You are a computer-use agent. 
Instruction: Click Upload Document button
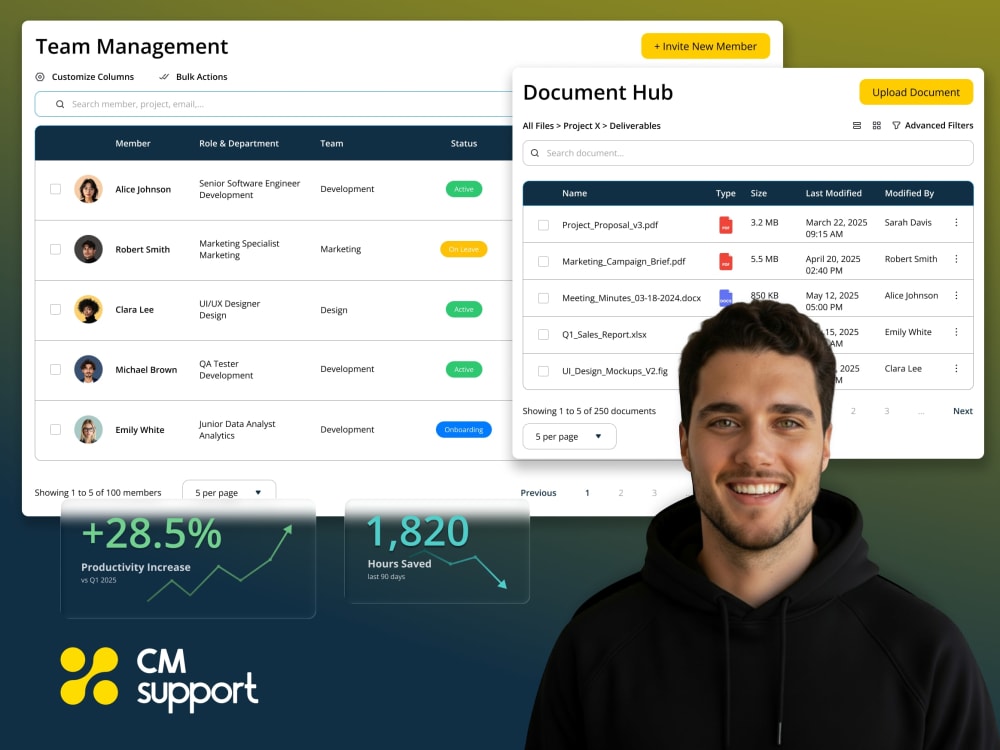pyautogui.click(x=916, y=92)
